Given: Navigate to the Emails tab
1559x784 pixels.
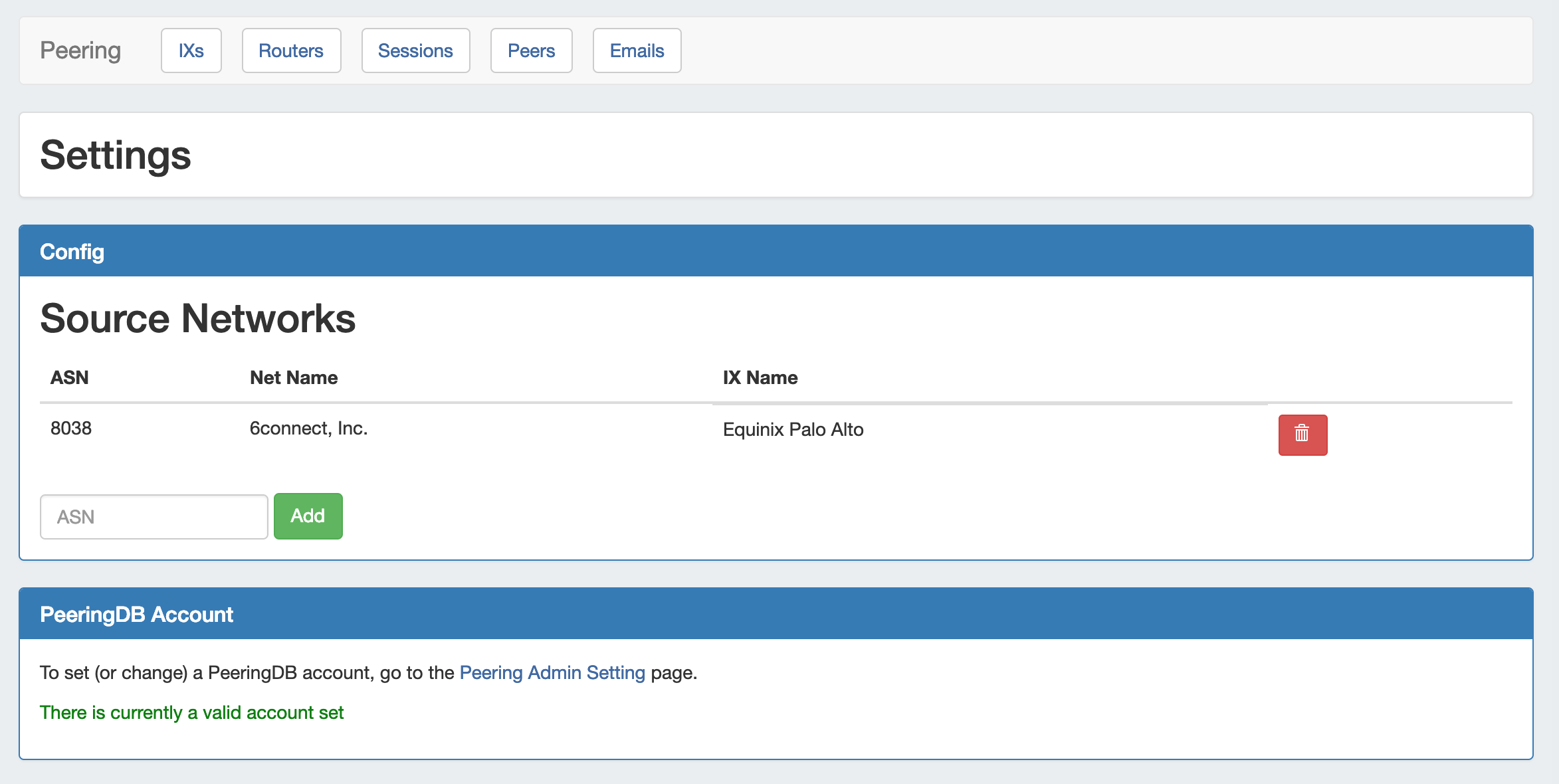Looking at the screenshot, I should [x=637, y=50].
